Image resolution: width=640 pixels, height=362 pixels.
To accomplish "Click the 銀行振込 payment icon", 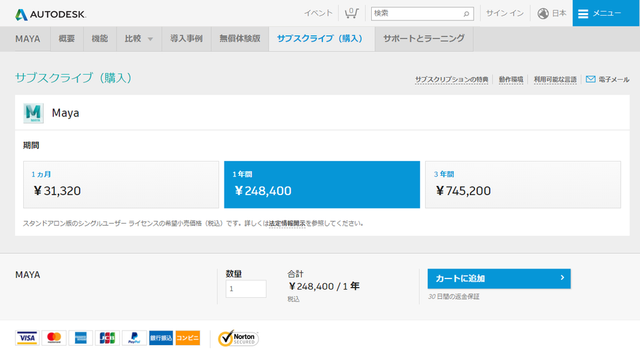I will 161,338.
